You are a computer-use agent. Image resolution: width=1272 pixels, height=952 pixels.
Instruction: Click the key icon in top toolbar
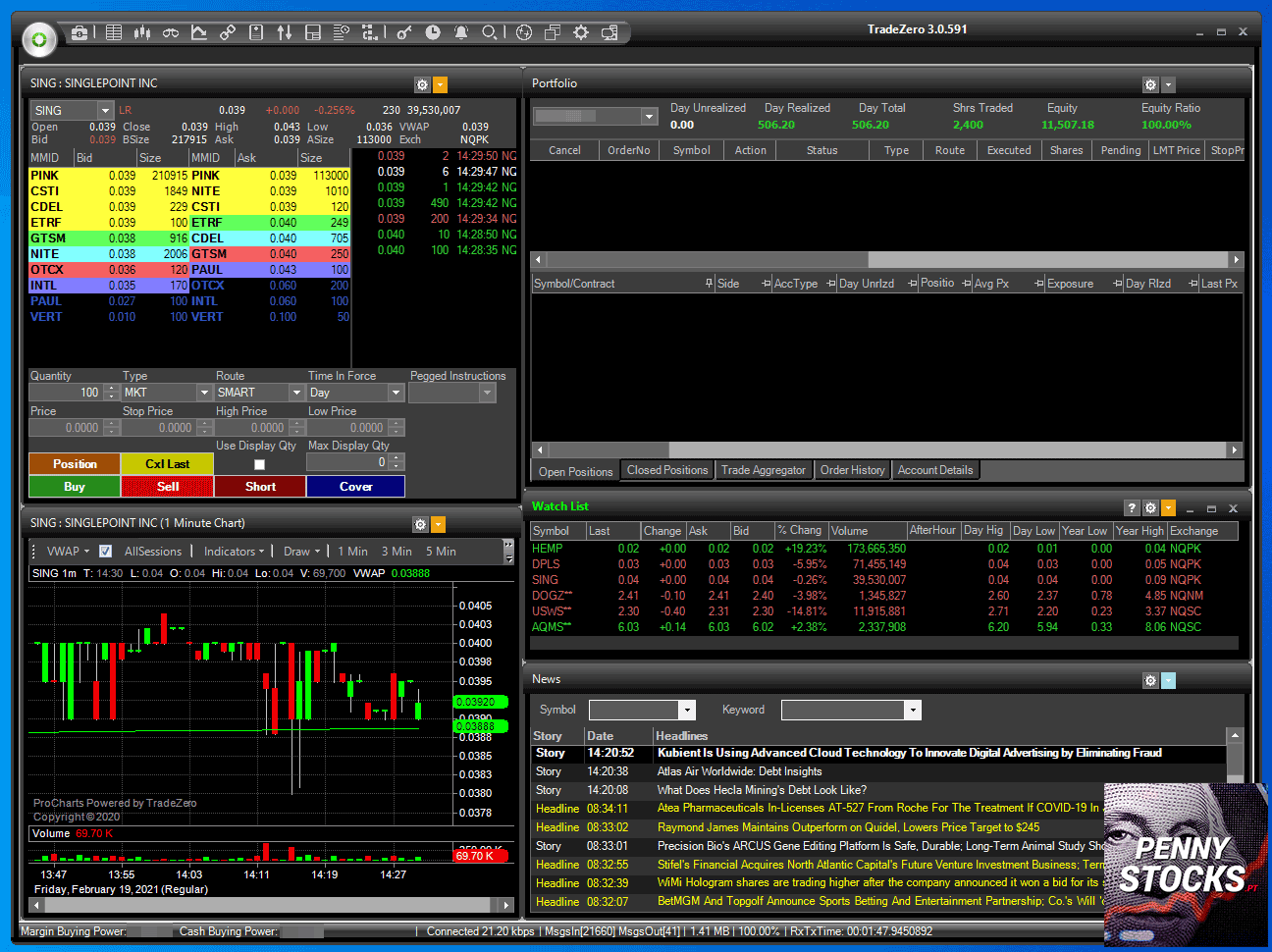(x=404, y=32)
